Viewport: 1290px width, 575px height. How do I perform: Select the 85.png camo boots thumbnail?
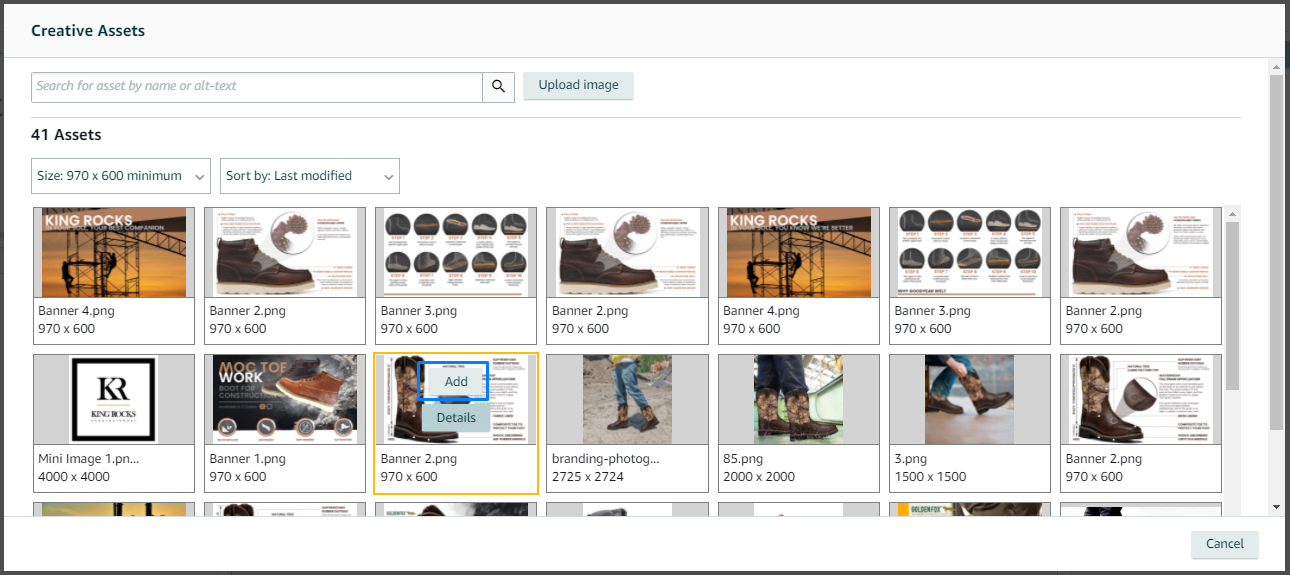click(x=799, y=399)
